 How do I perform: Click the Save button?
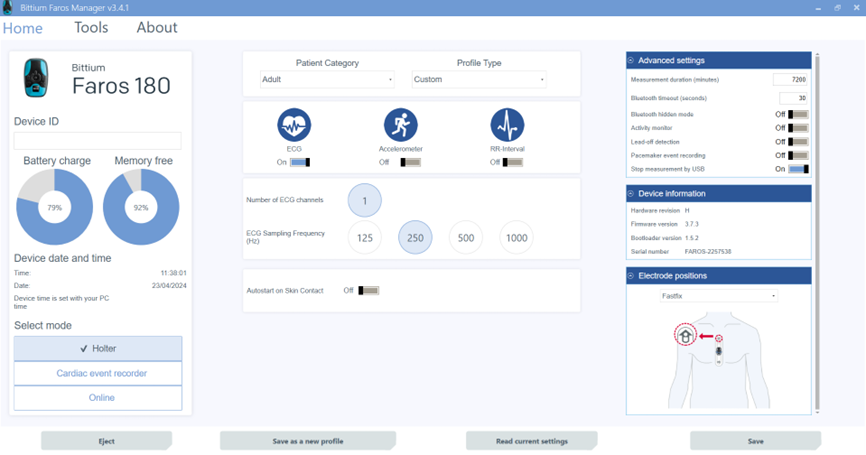[x=756, y=441]
